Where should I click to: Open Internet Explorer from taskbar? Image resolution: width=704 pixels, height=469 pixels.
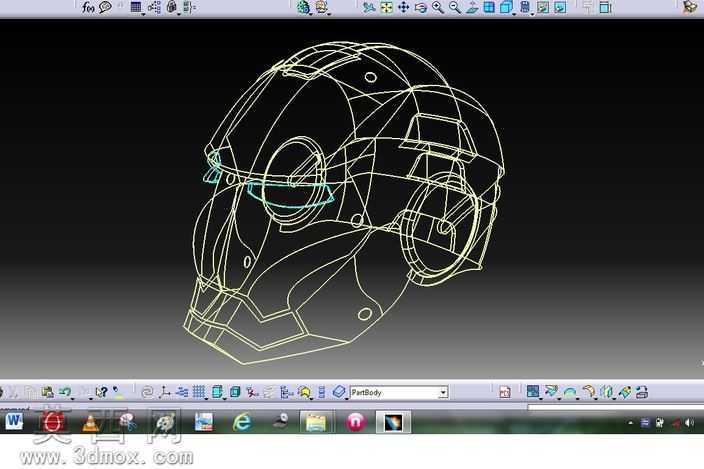tap(242, 422)
